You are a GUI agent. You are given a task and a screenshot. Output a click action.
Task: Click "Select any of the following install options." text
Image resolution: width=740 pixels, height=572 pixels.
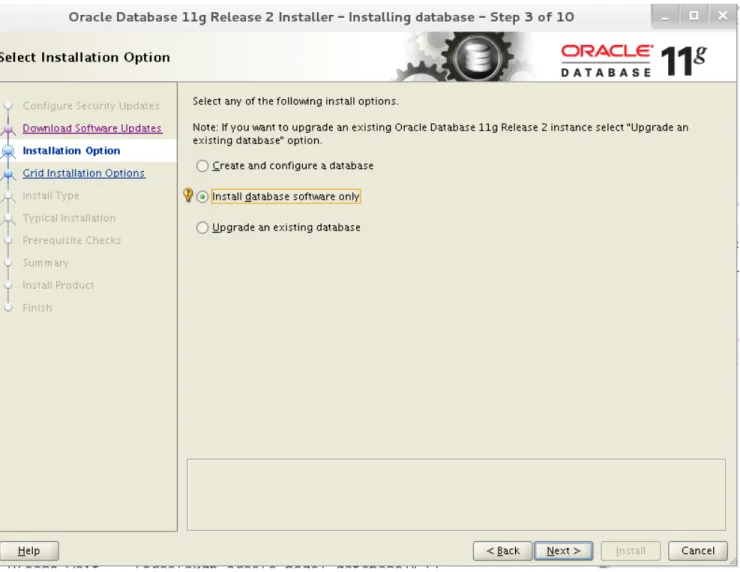(x=295, y=101)
